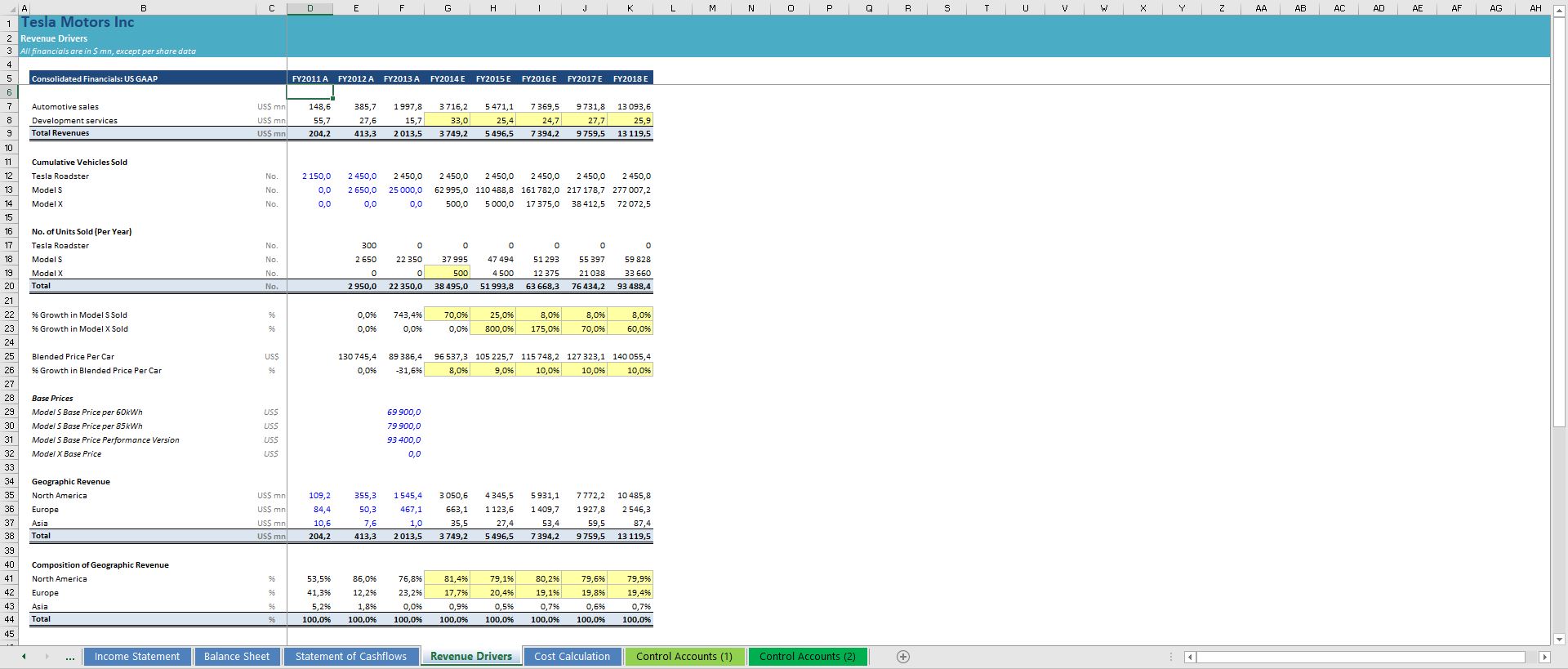Screen dimensions: 1568x669
Task: Select North America composition cell 81,4%
Action: pyautogui.click(x=448, y=578)
